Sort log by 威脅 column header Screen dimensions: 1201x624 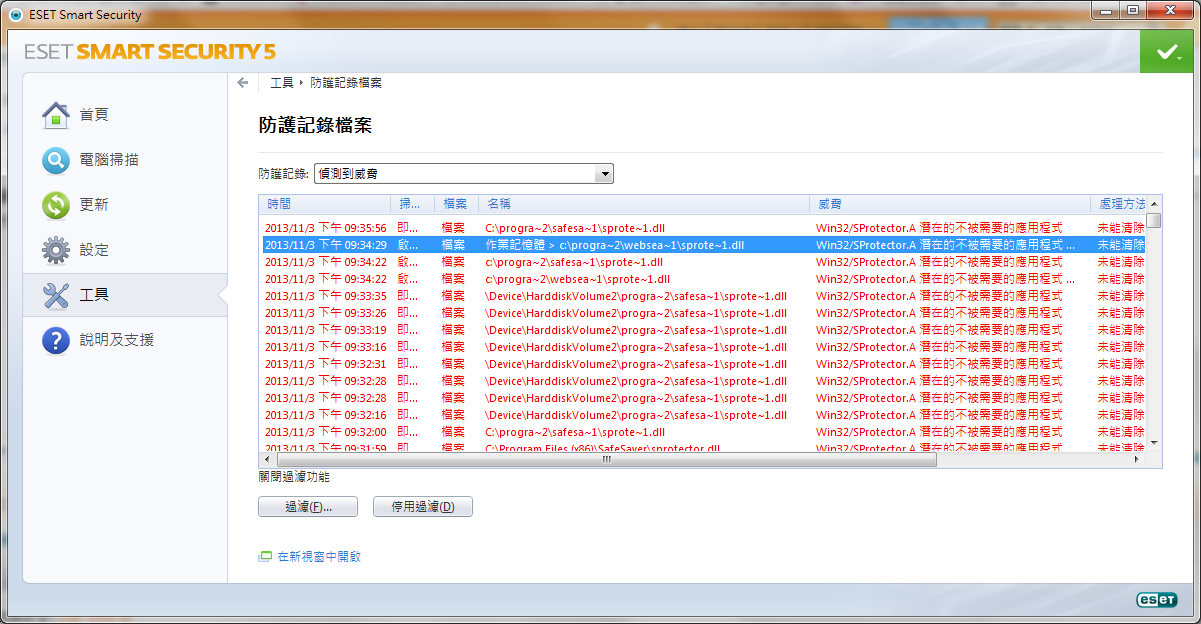click(949, 203)
